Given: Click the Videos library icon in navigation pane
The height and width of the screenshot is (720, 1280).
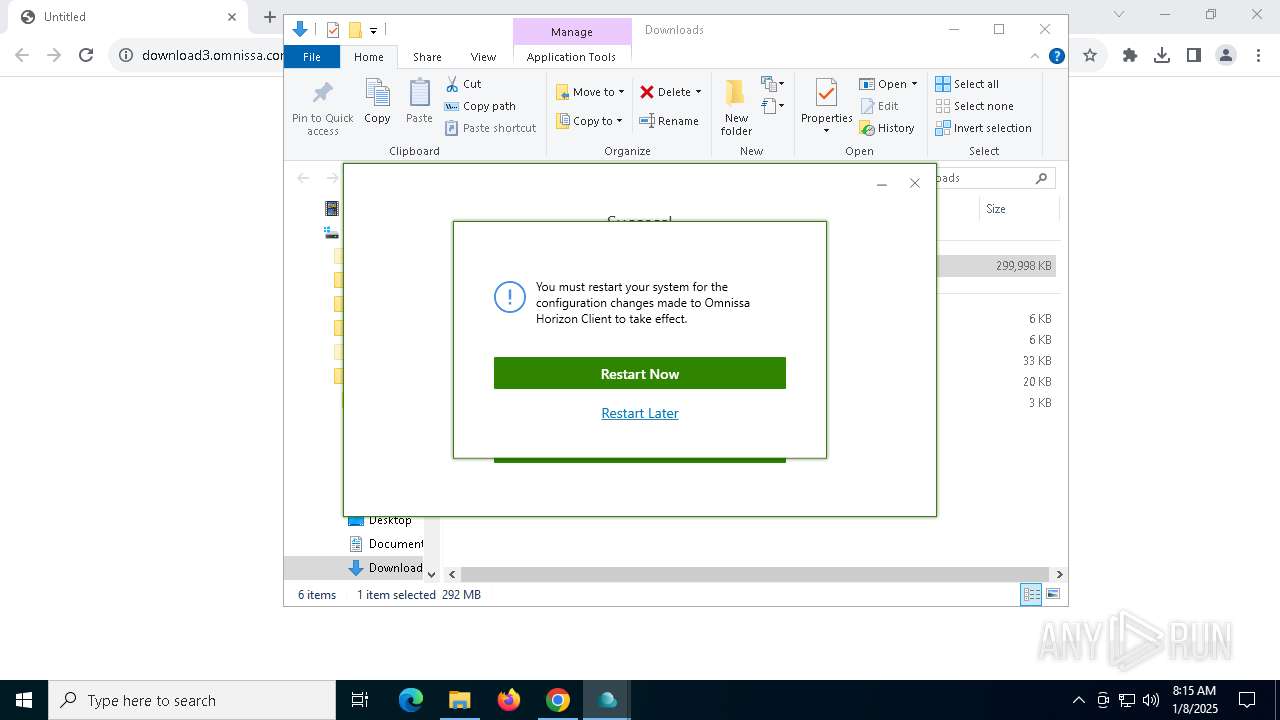Looking at the screenshot, I should tap(331, 208).
